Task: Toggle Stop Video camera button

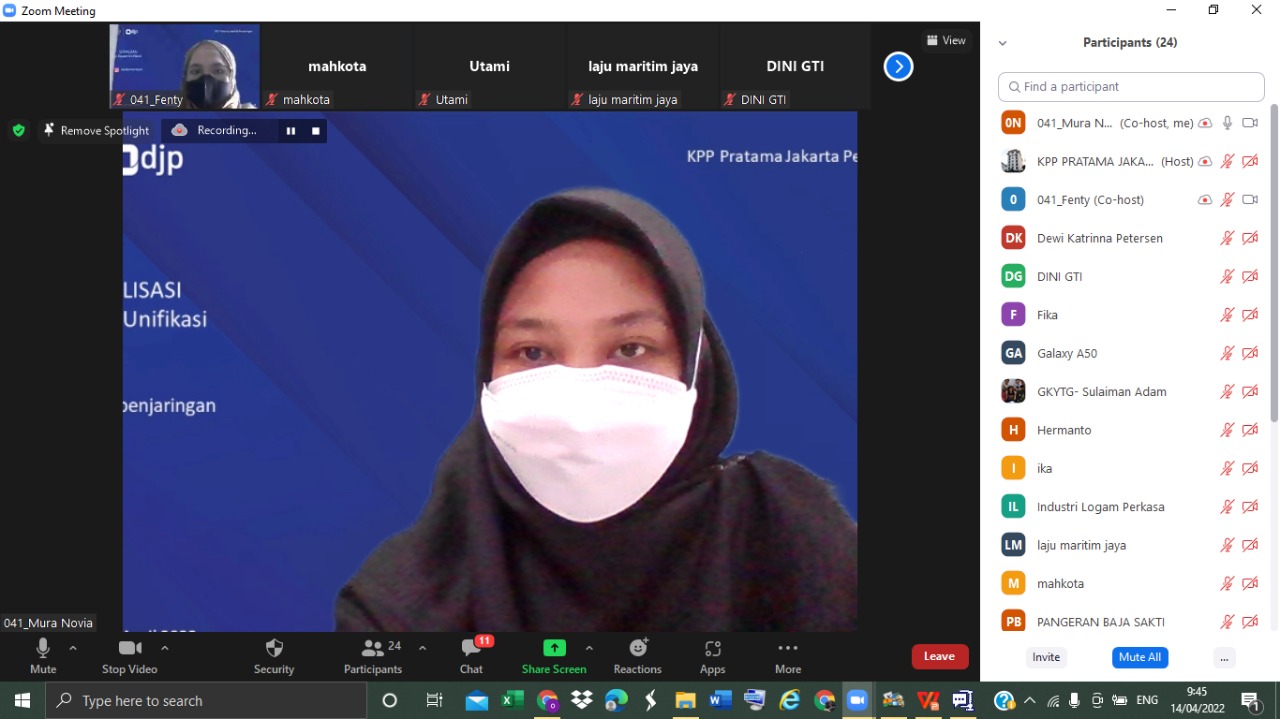Action: (129, 648)
